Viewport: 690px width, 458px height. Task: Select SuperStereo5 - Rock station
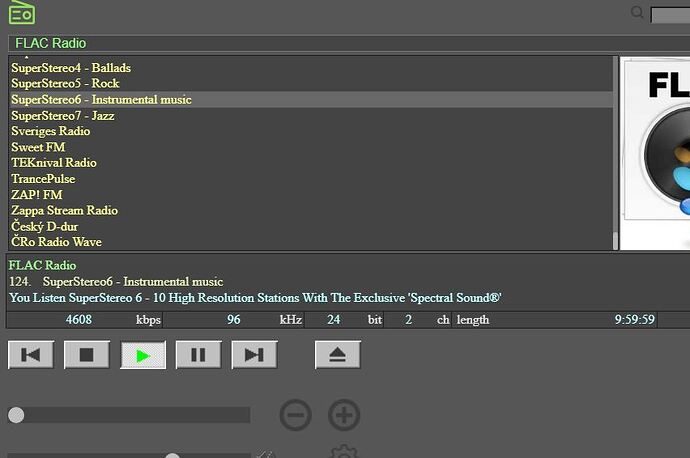click(x=311, y=83)
